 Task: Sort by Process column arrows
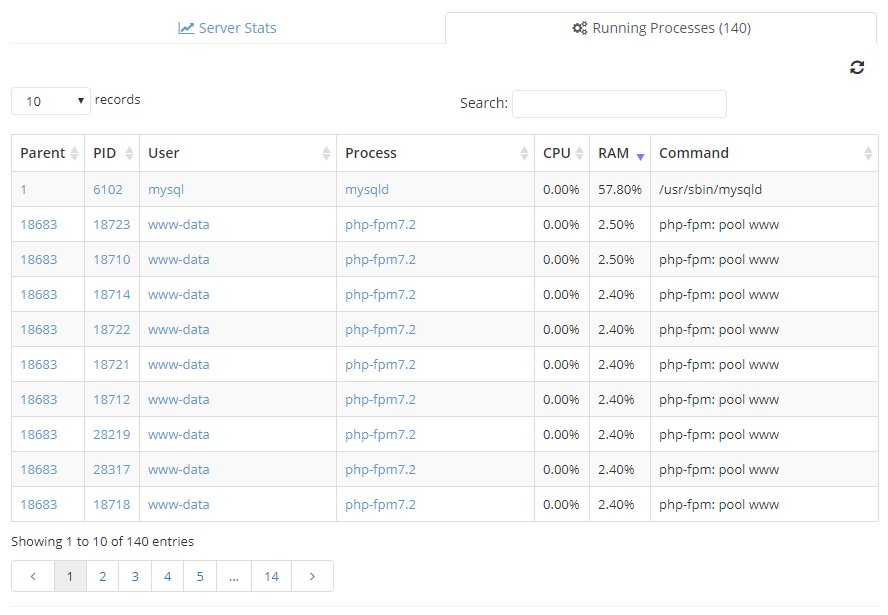click(524, 153)
